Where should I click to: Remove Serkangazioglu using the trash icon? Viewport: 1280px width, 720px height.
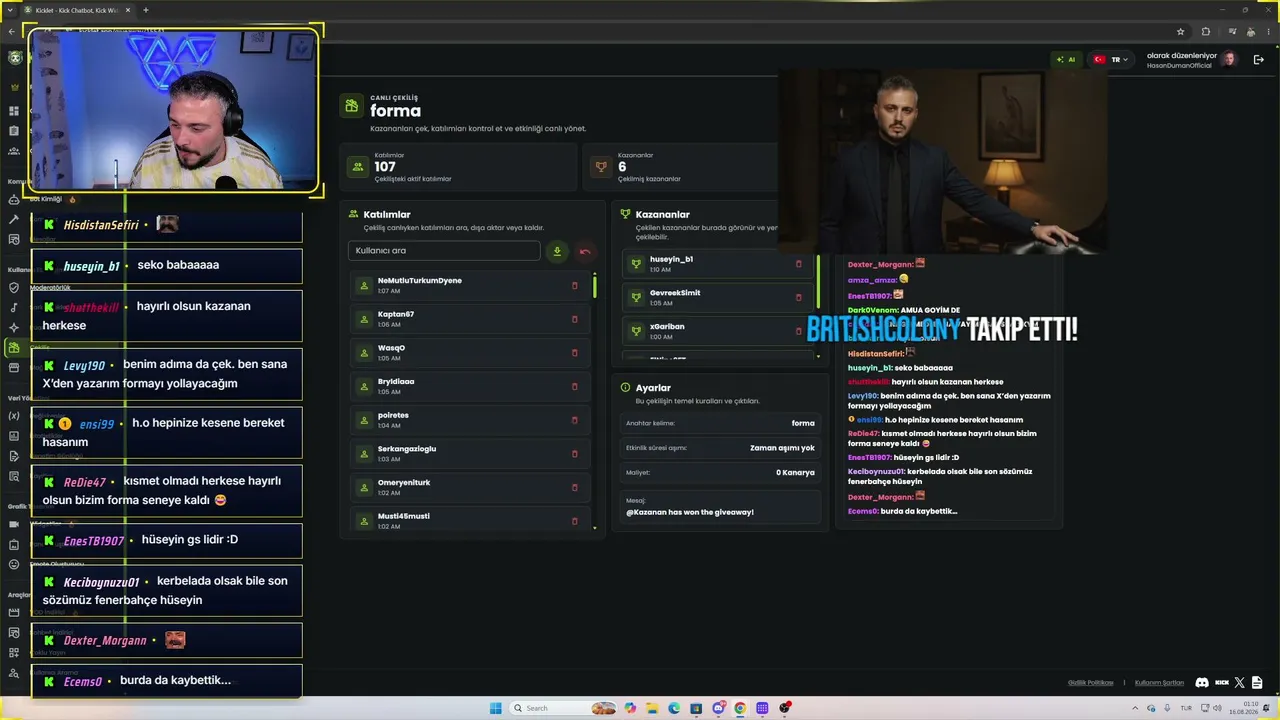(574, 453)
